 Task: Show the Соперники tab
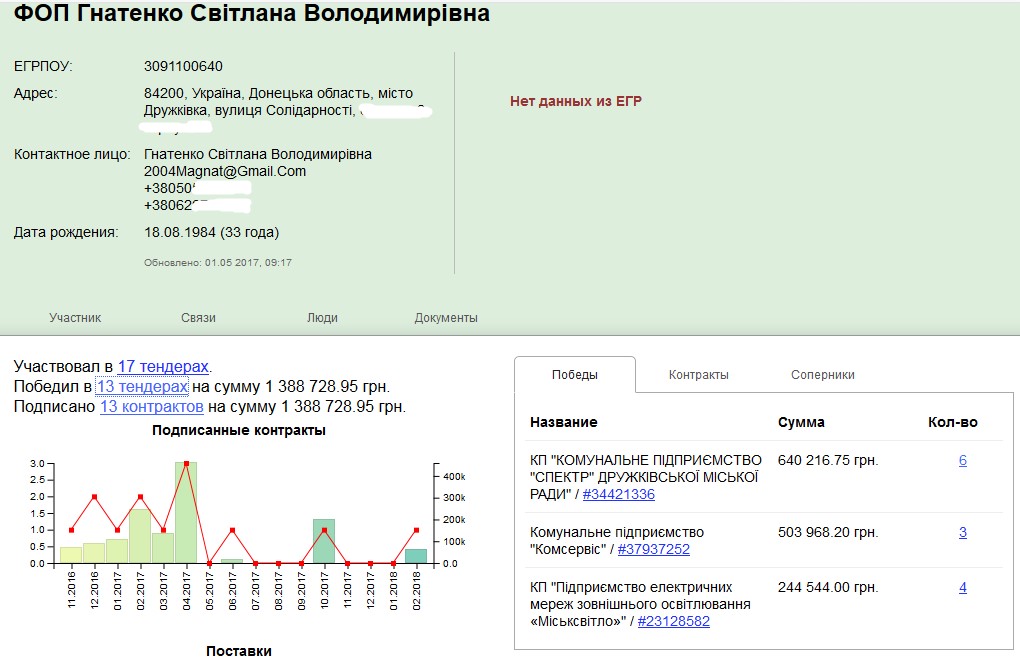point(822,375)
